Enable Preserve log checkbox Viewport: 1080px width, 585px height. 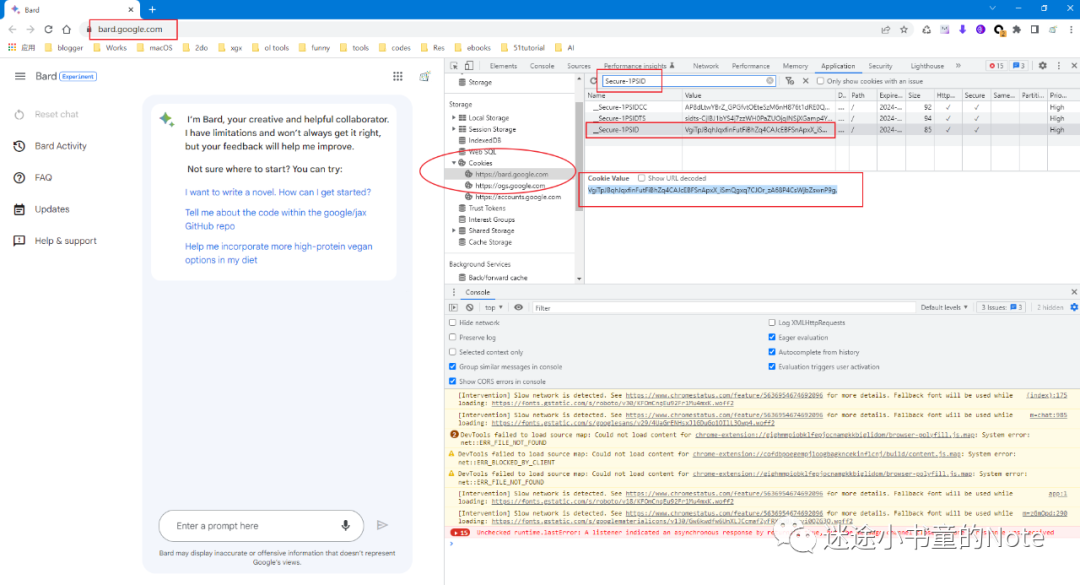point(453,338)
